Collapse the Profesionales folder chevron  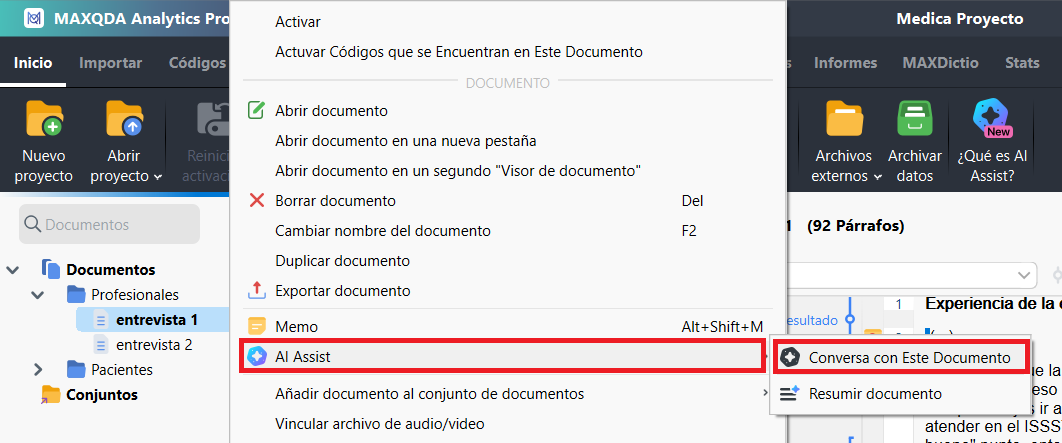click(x=38, y=295)
